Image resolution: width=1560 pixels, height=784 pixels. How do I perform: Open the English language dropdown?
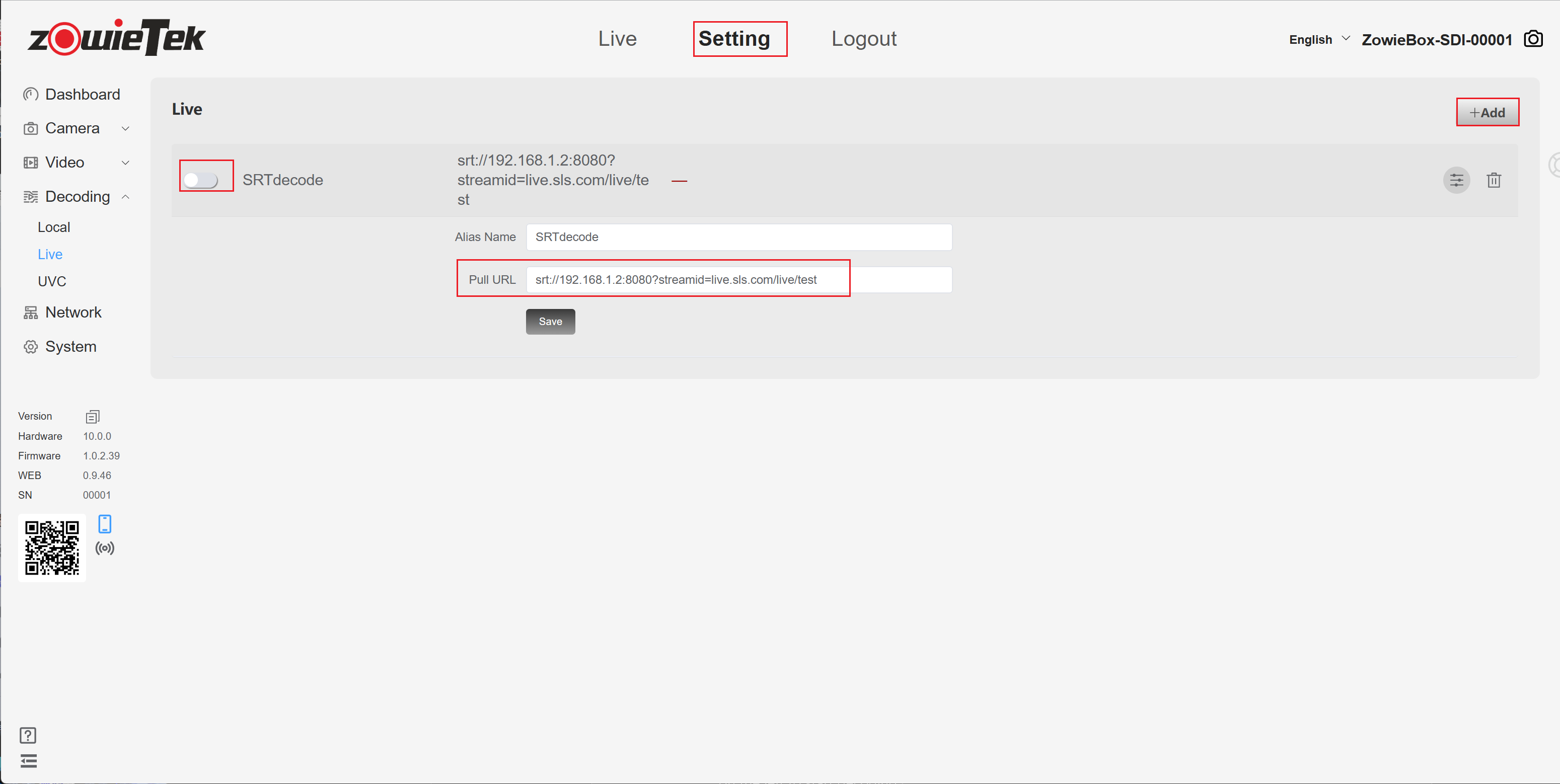[x=1319, y=40]
